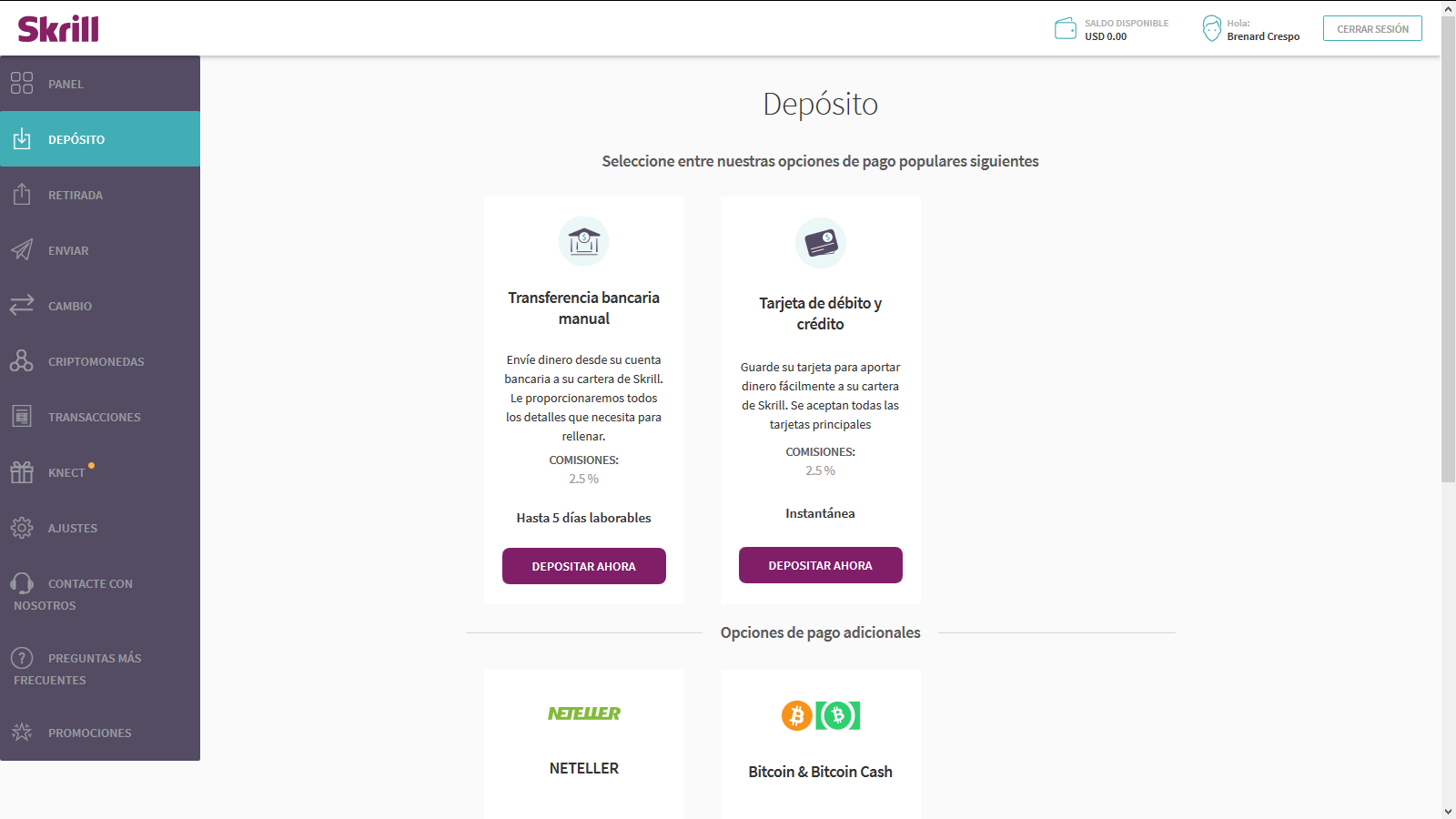Screen dimensions: 1456x819
Task: Open the Criptomonedas sidebar icon
Action: click(x=22, y=360)
